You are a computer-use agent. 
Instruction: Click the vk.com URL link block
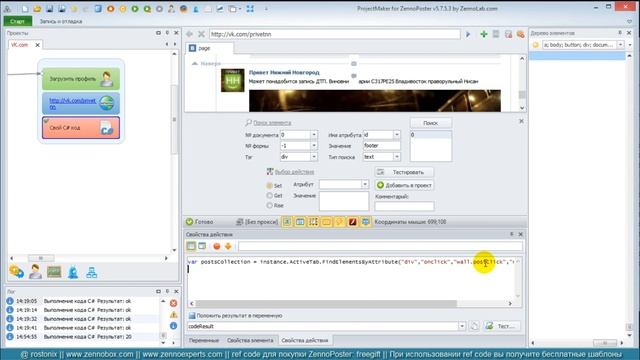(81, 103)
